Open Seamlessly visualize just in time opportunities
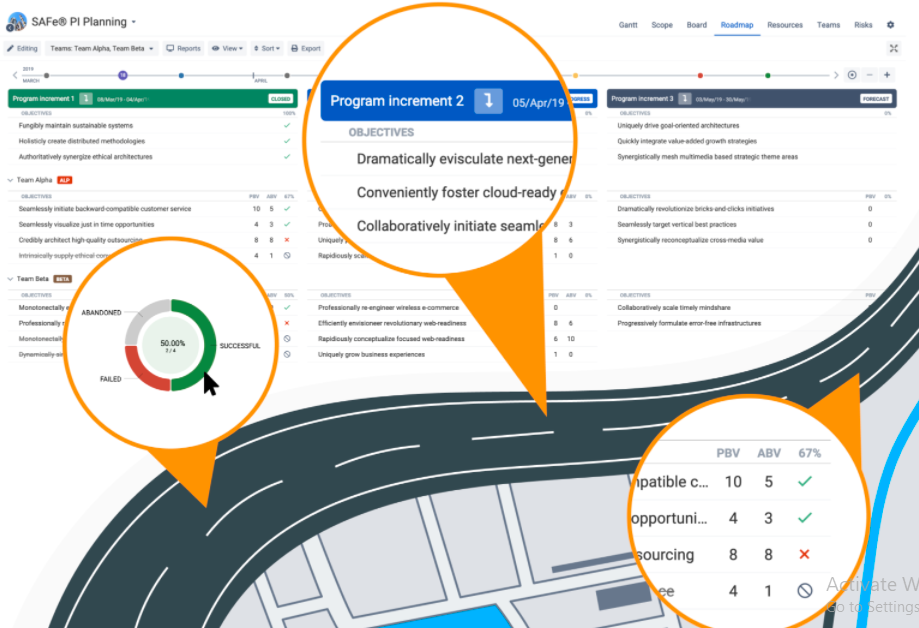The width and height of the screenshot is (919, 628). (86, 225)
